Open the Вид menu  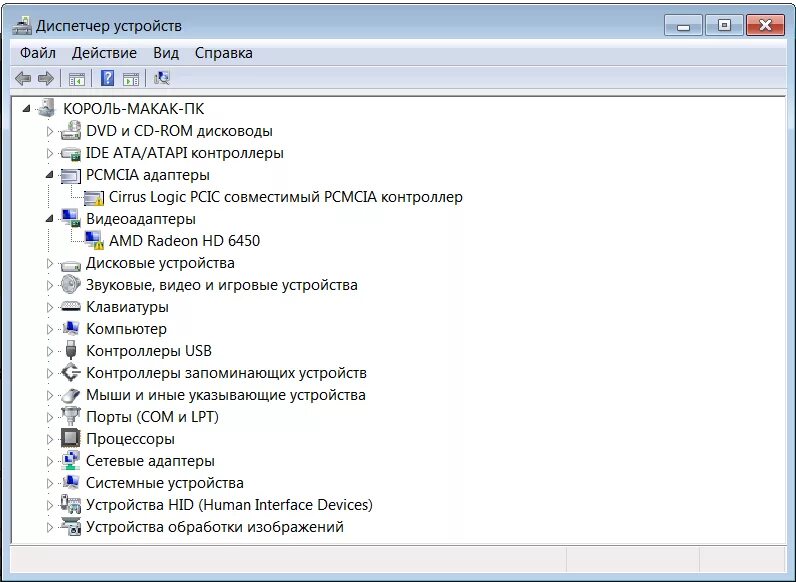[166, 53]
